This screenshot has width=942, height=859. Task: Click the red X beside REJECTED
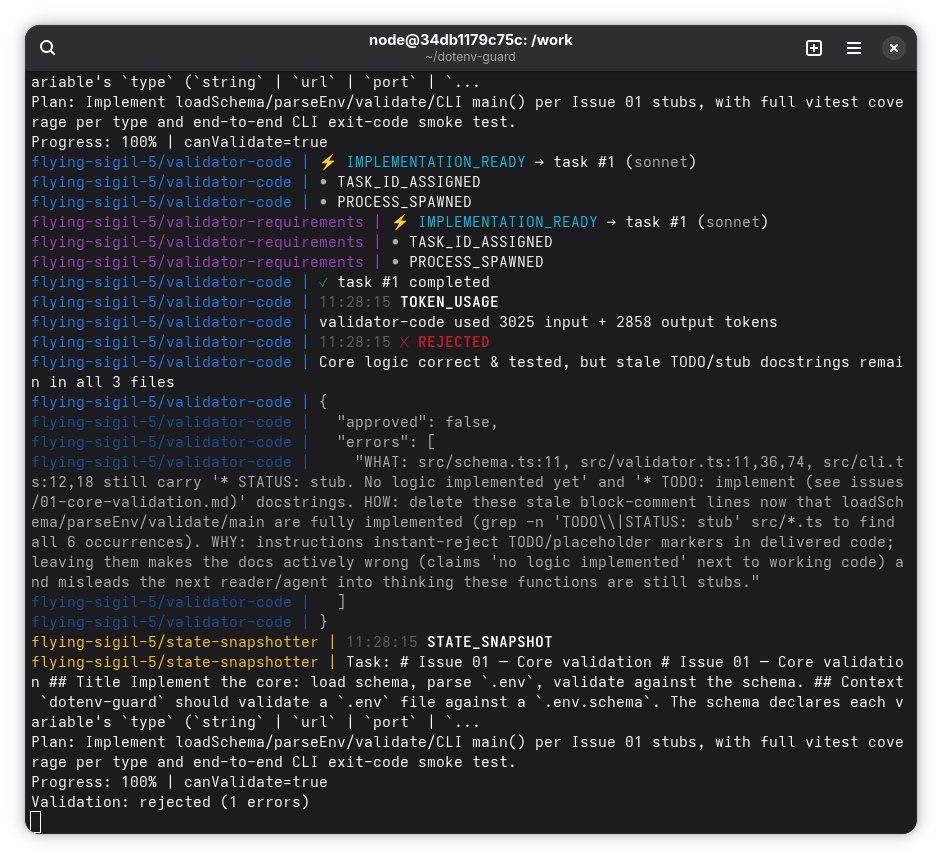pyautogui.click(x=404, y=342)
